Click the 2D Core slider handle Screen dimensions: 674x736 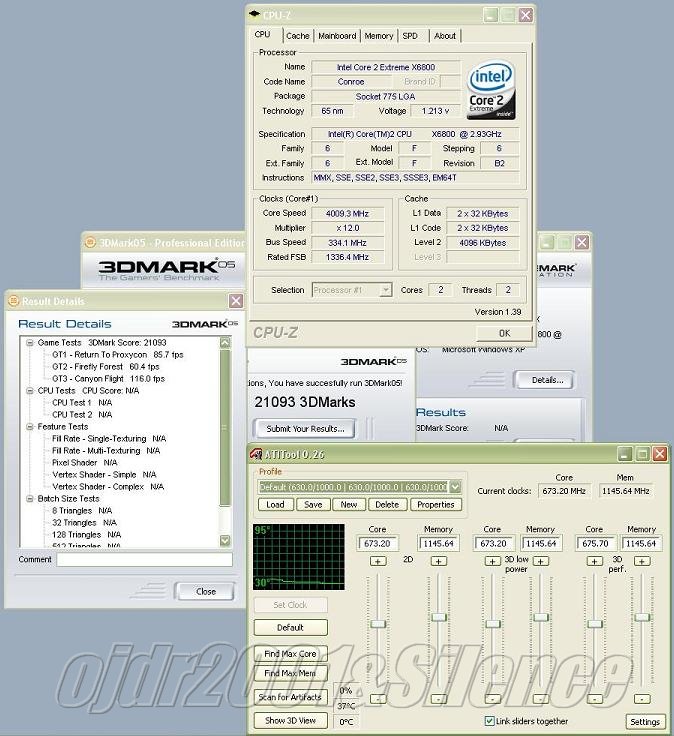[378, 624]
